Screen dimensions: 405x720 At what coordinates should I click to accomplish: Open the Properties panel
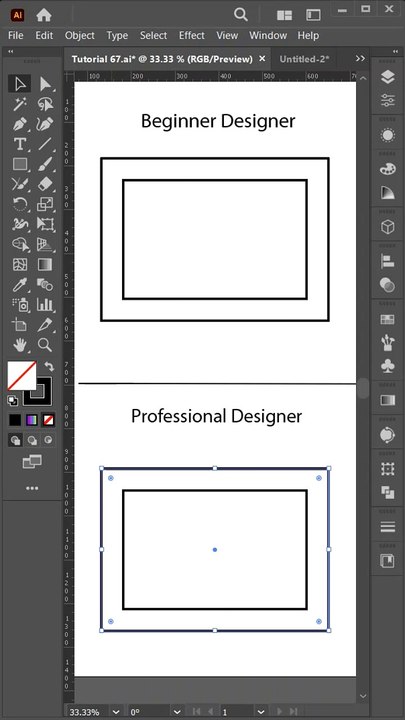point(388,100)
